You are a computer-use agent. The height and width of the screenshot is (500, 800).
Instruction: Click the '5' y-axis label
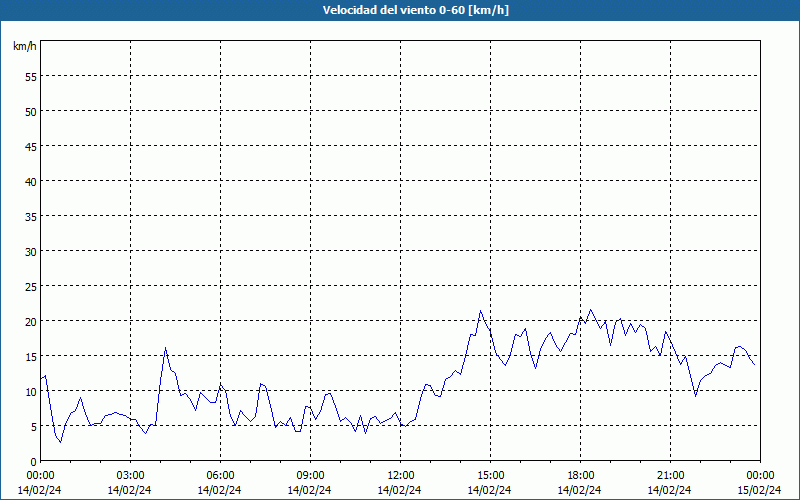tap(34, 427)
